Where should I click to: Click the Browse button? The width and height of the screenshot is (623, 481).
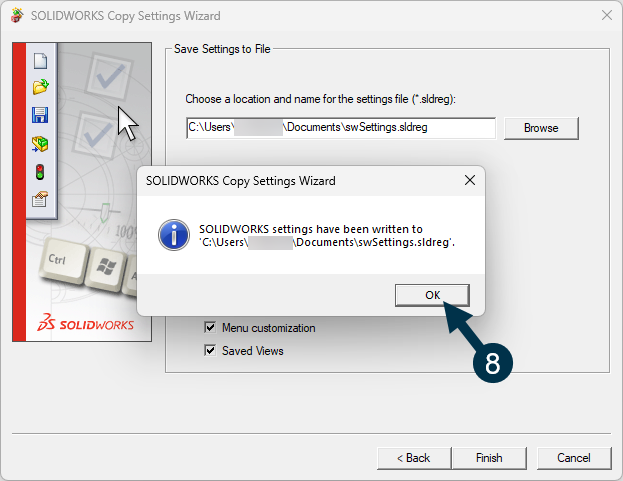[x=541, y=128]
